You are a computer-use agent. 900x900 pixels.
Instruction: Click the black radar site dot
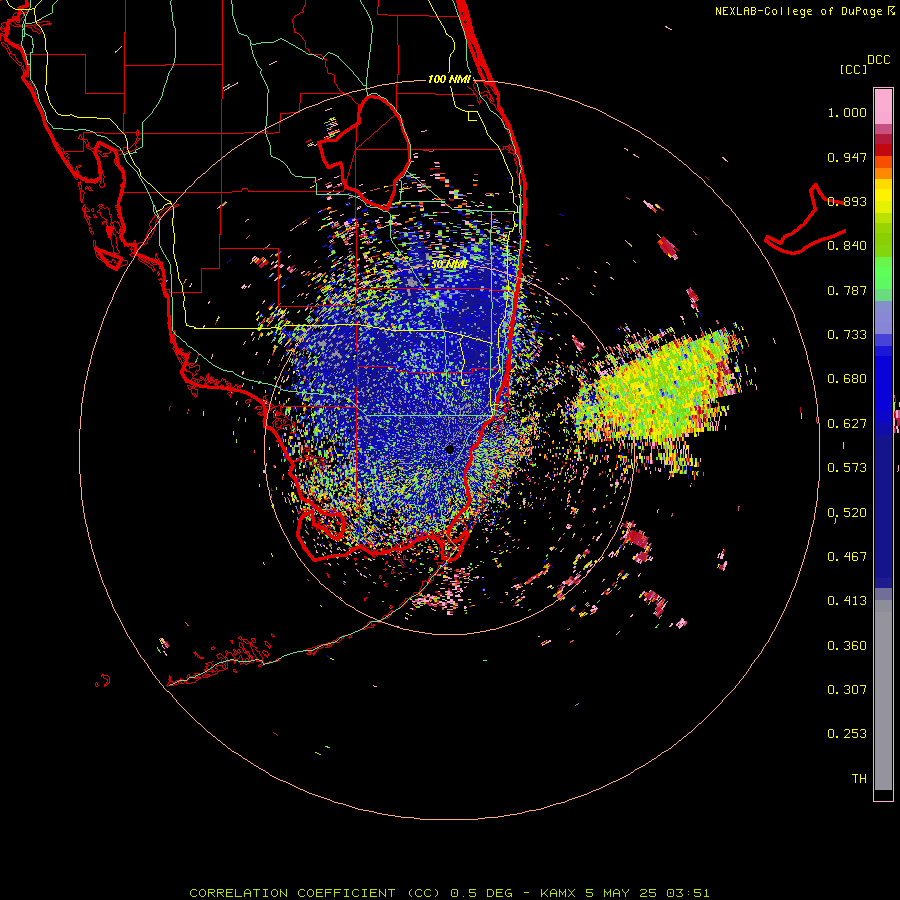450,449
